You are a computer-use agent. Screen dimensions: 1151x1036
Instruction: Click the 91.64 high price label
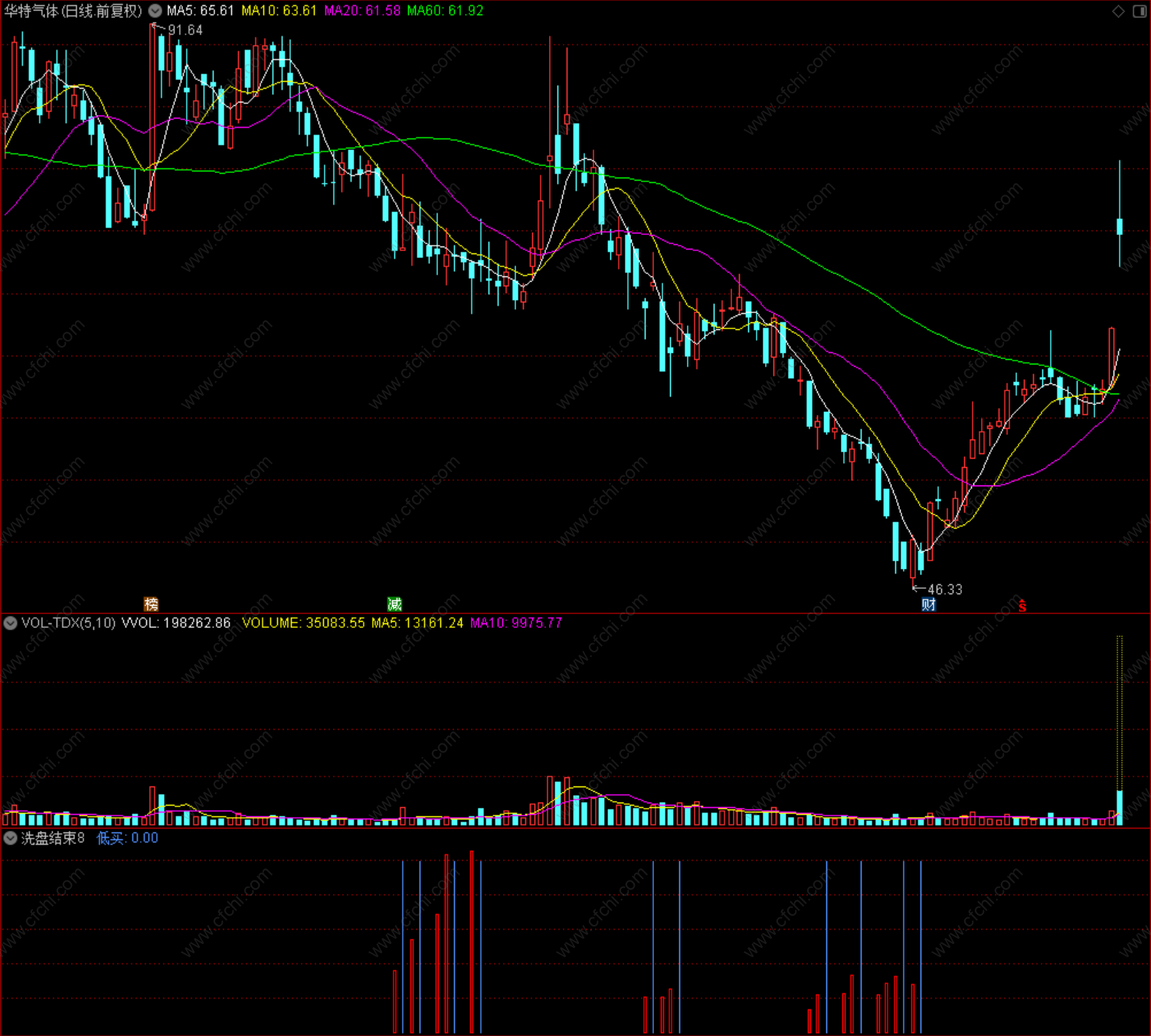pos(185,30)
